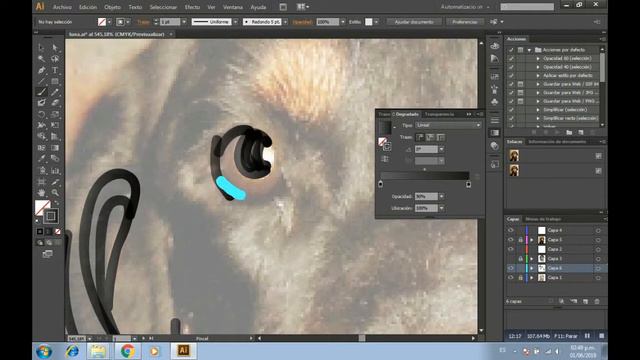The image size is (640, 360).
Task: Toggle the lock on Capa 5
Action: tap(520, 240)
